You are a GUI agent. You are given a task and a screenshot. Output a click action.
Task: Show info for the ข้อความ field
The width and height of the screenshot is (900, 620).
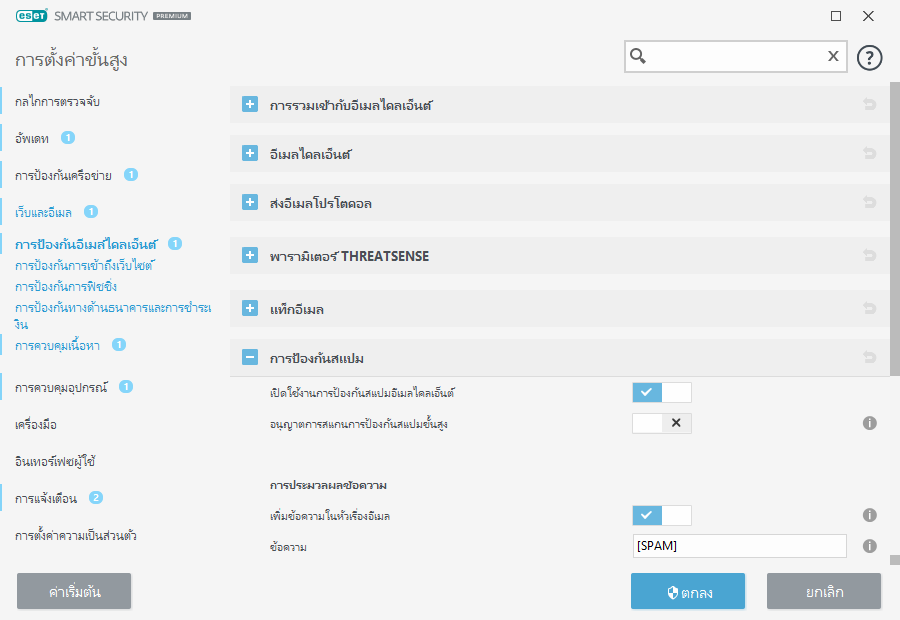coord(870,546)
